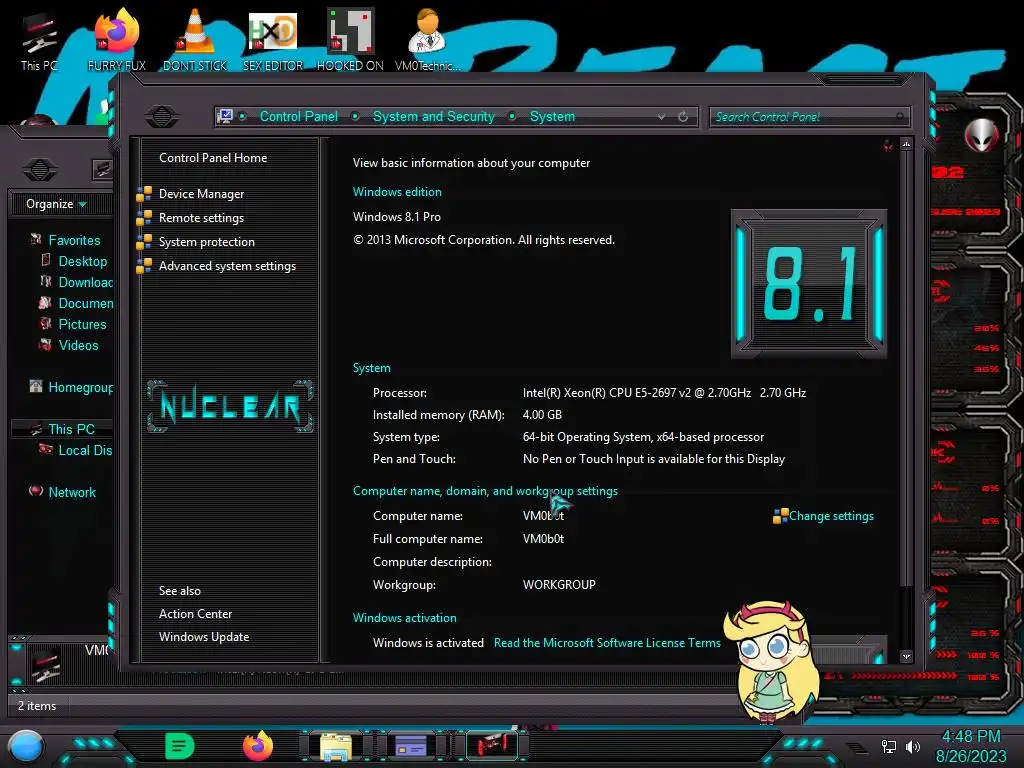The image size is (1024, 768).
Task: Open Action Center under See also
Action: pos(195,614)
